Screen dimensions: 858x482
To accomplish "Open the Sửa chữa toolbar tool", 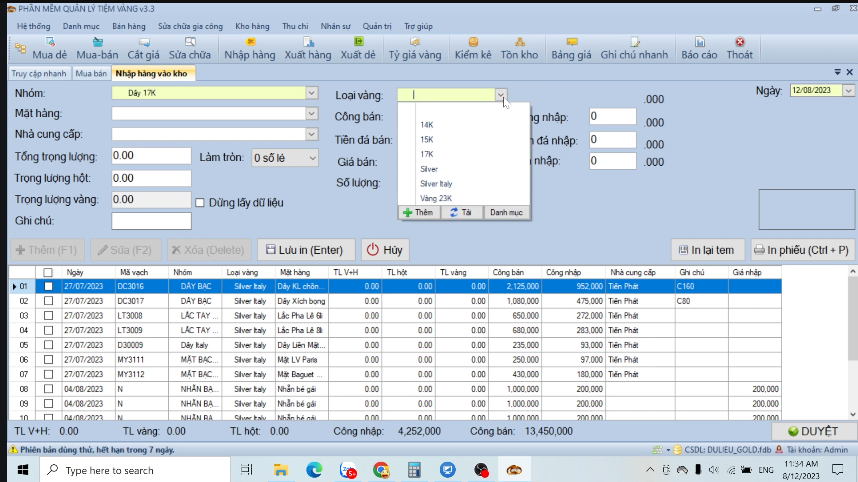I will pyautogui.click(x=190, y=48).
